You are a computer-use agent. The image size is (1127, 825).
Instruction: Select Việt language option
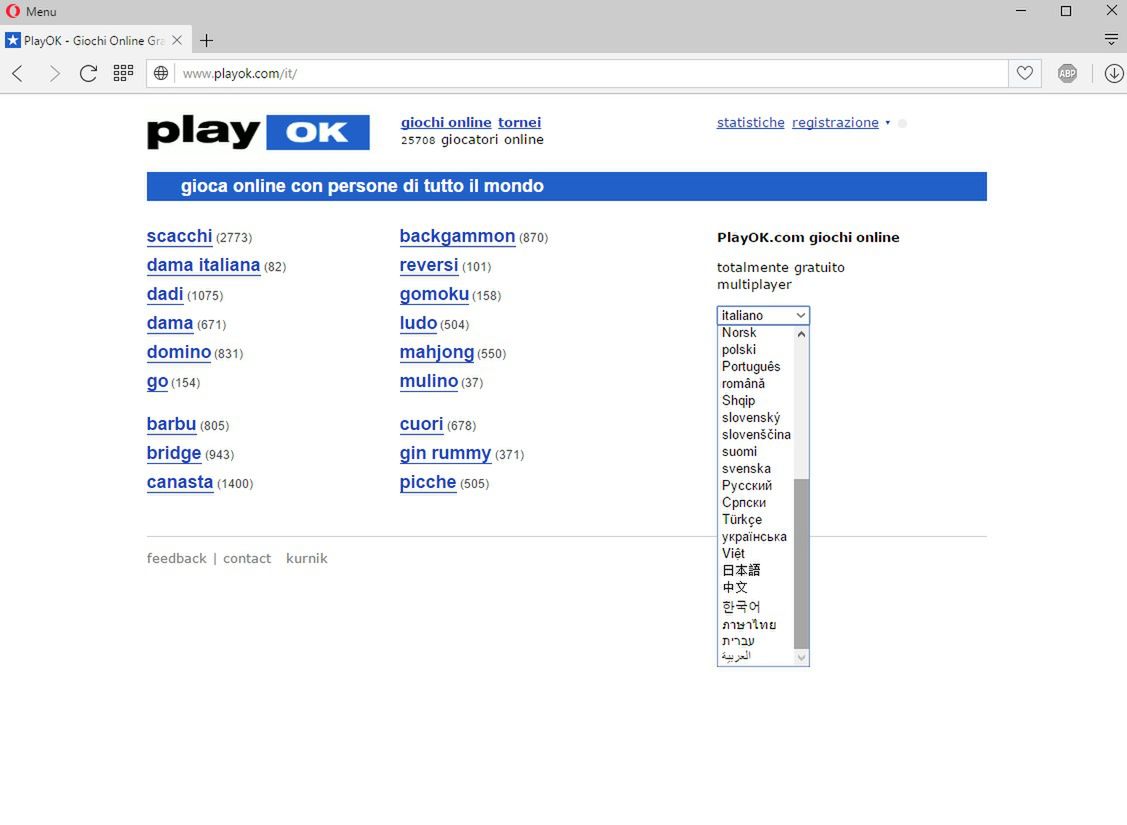tap(756, 553)
